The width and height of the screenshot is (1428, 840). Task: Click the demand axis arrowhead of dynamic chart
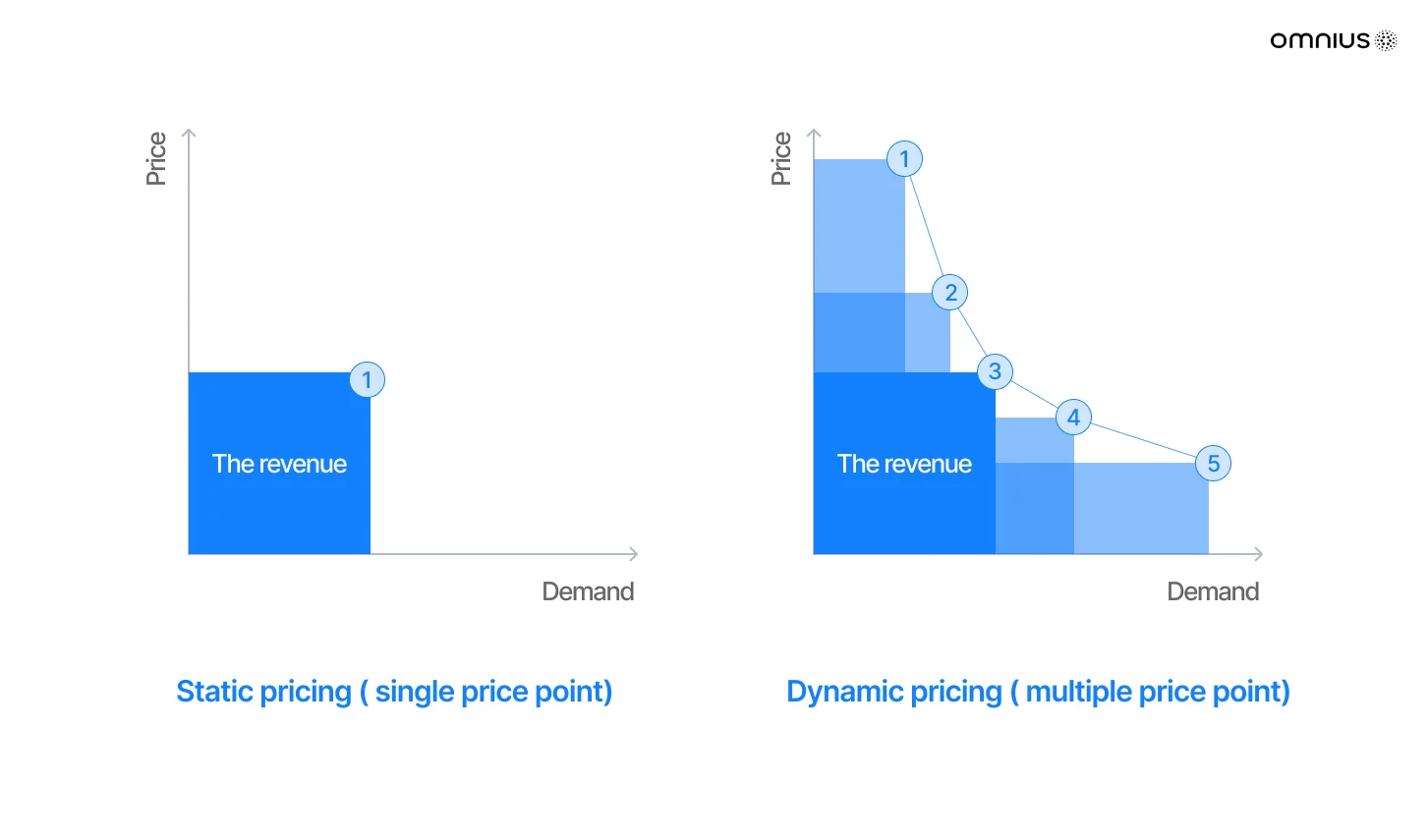pos(1258,554)
